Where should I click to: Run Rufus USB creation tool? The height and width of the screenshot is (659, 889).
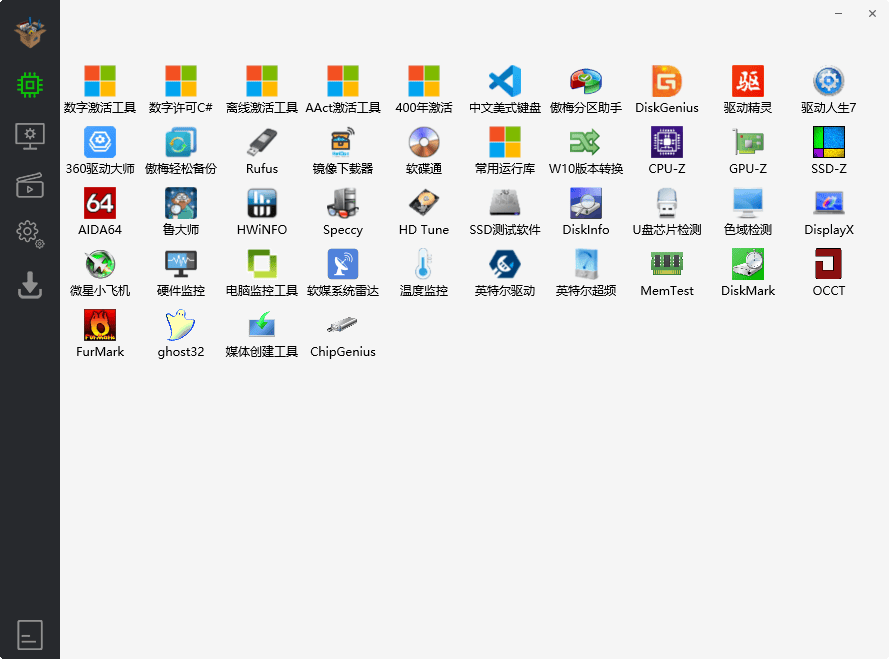coord(261,150)
